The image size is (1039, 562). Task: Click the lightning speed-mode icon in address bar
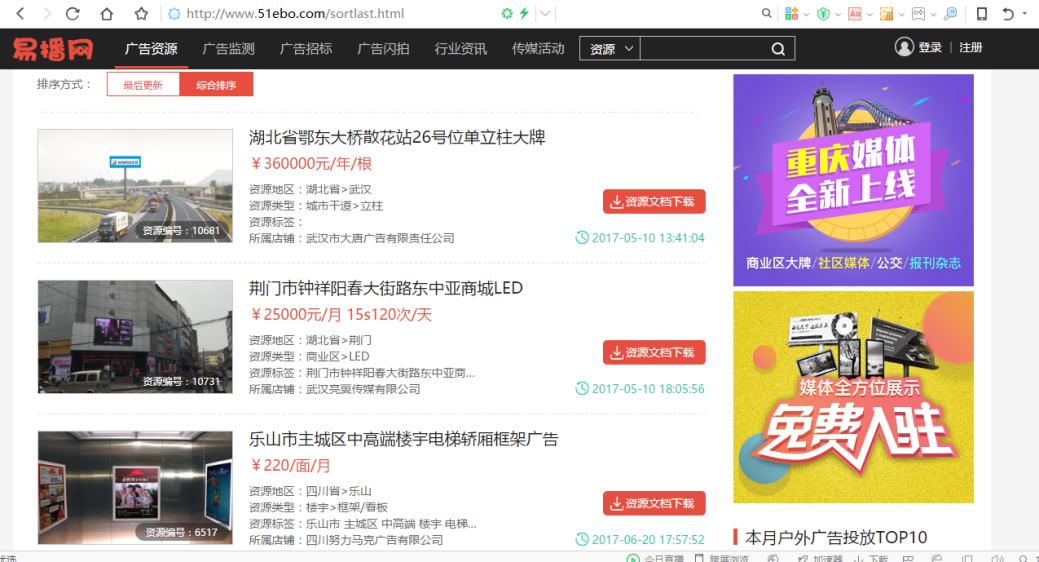(525, 14)
